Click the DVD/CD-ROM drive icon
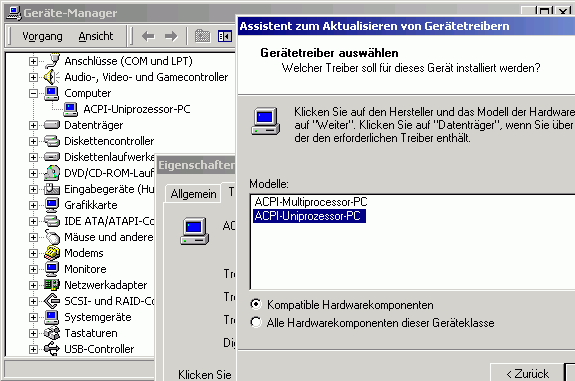The width and height of the screenshot is (575, 381). point(52,173)
